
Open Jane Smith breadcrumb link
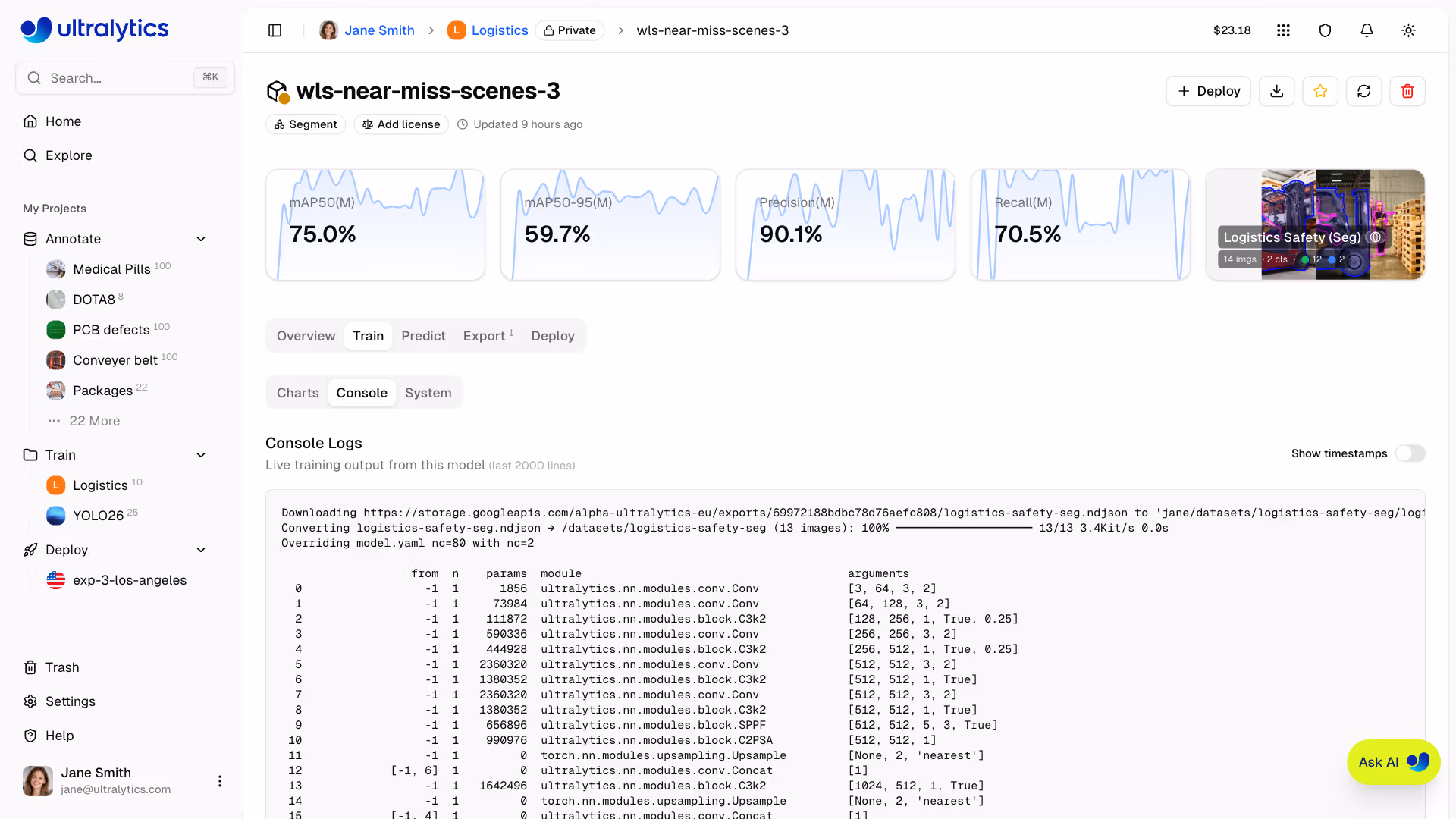[379, 30]
